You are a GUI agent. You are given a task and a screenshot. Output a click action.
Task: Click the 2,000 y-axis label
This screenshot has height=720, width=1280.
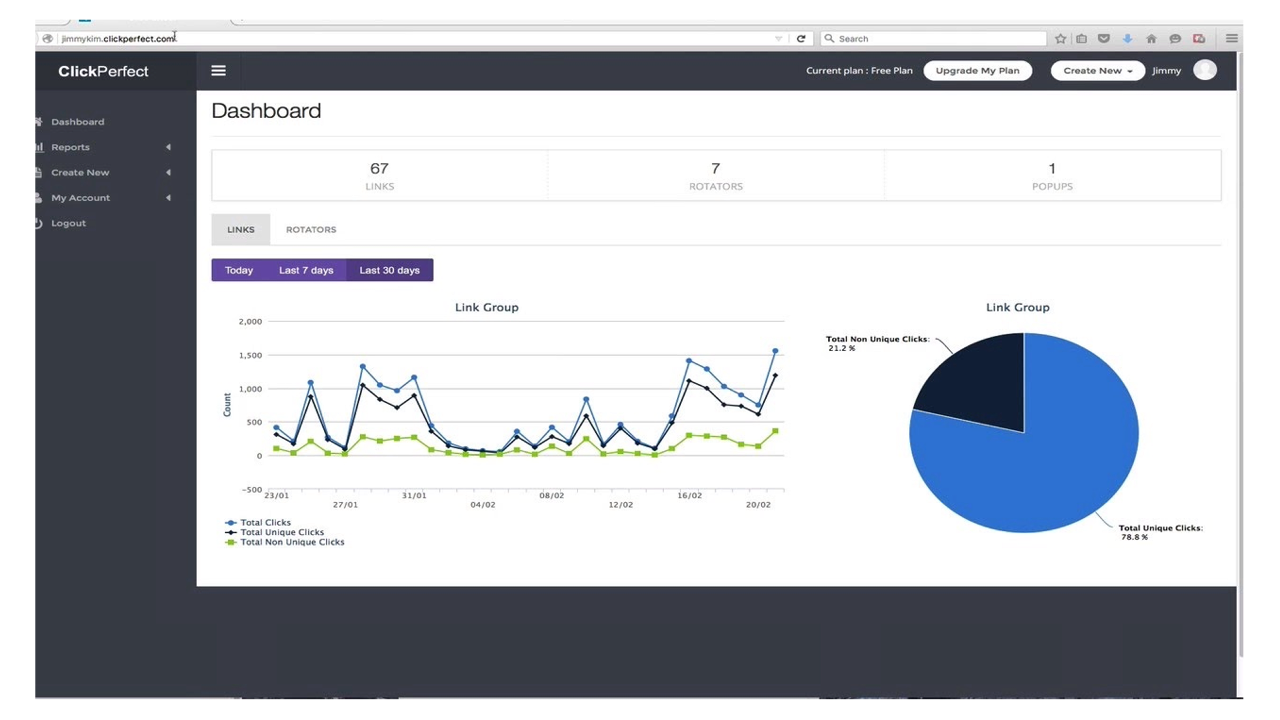click(250, 321)
